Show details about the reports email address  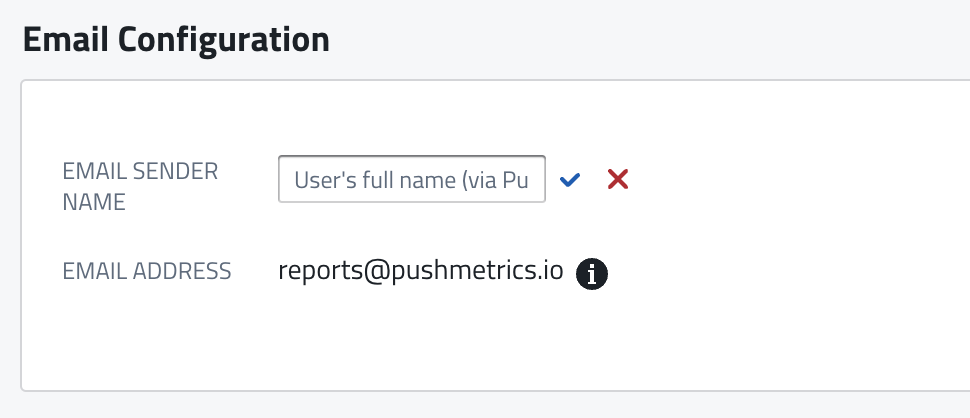click(592, 273)
